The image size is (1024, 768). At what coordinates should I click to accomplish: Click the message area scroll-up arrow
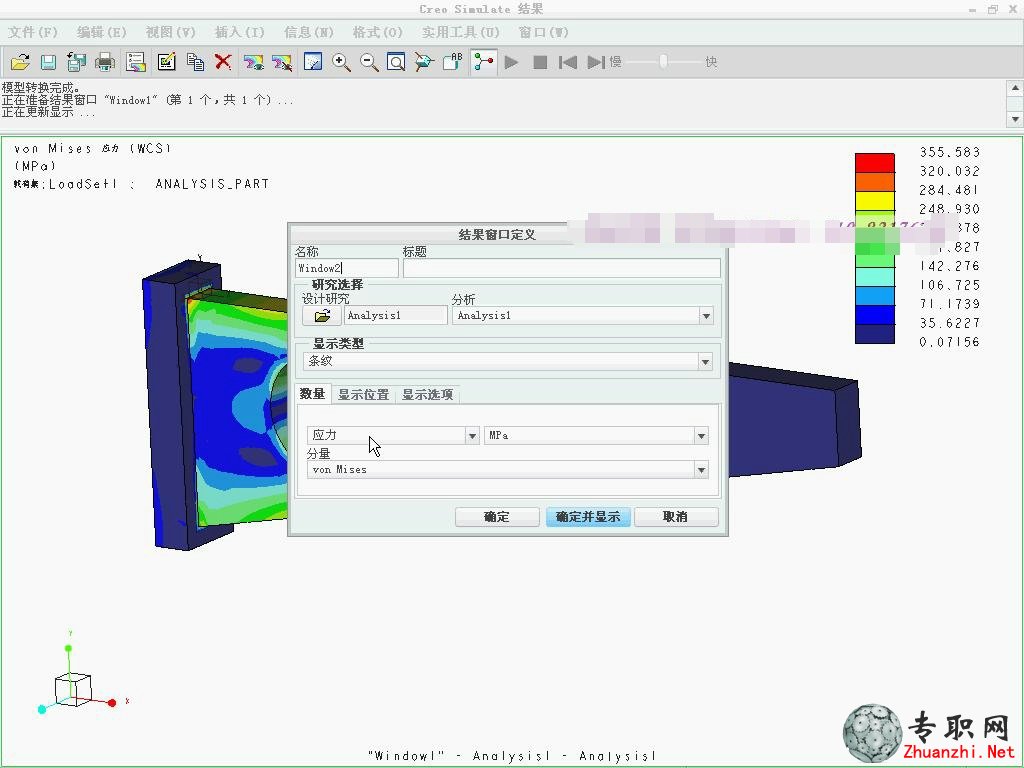tap(1015, 88)
